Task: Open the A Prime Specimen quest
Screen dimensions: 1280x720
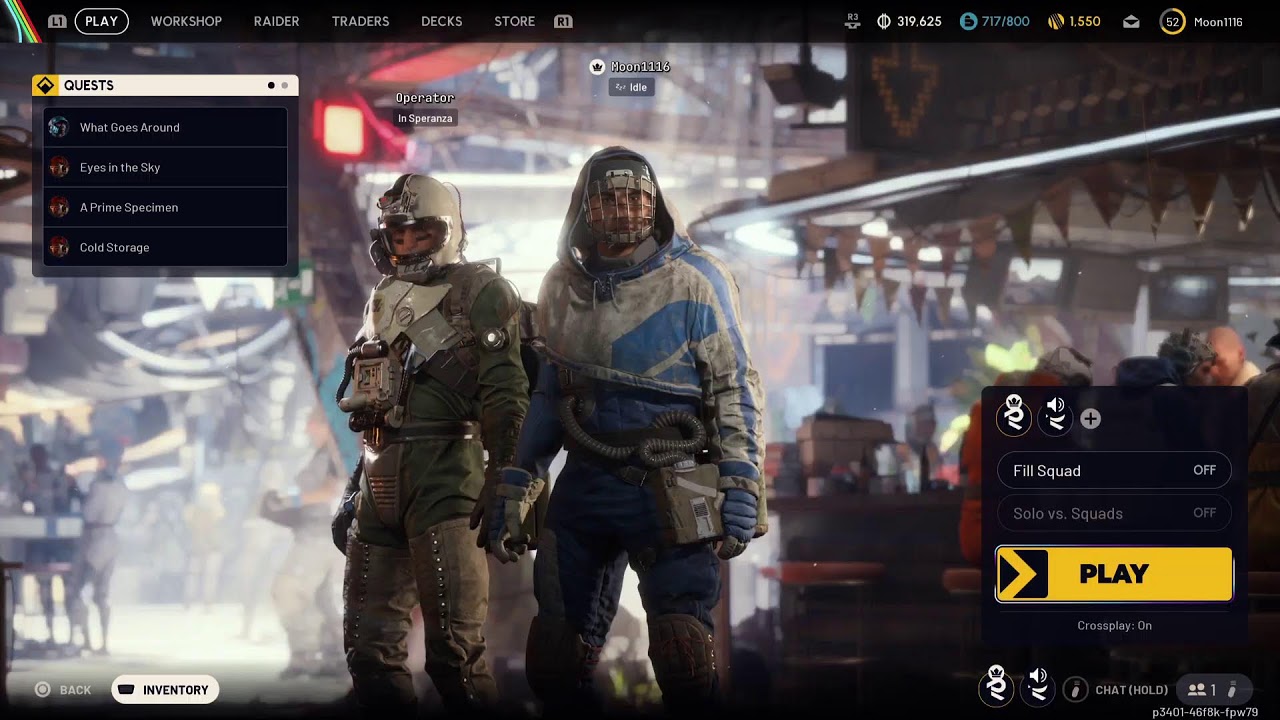Action: point(165,207)
